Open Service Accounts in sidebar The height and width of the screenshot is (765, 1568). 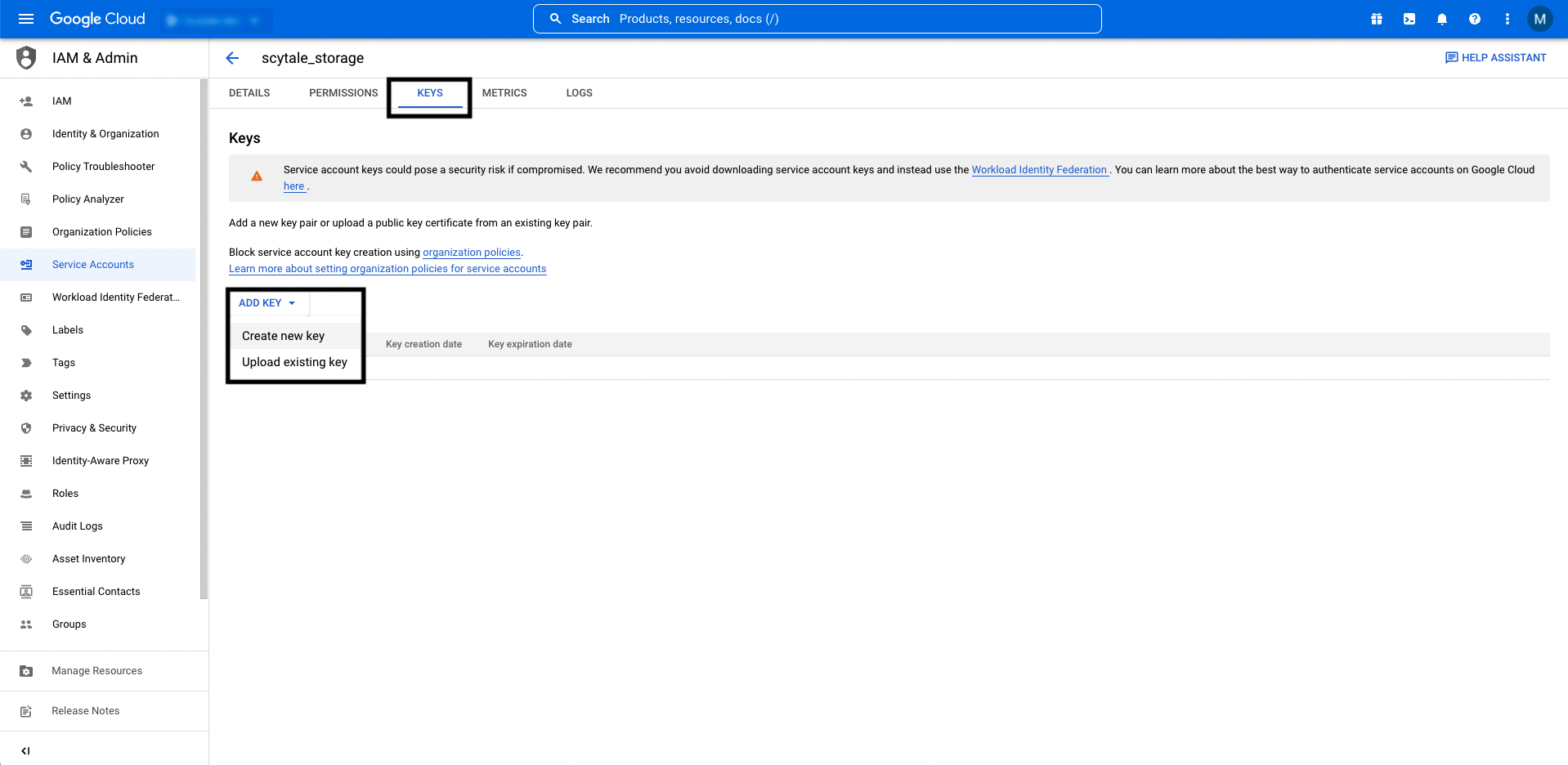pos(93,265)
